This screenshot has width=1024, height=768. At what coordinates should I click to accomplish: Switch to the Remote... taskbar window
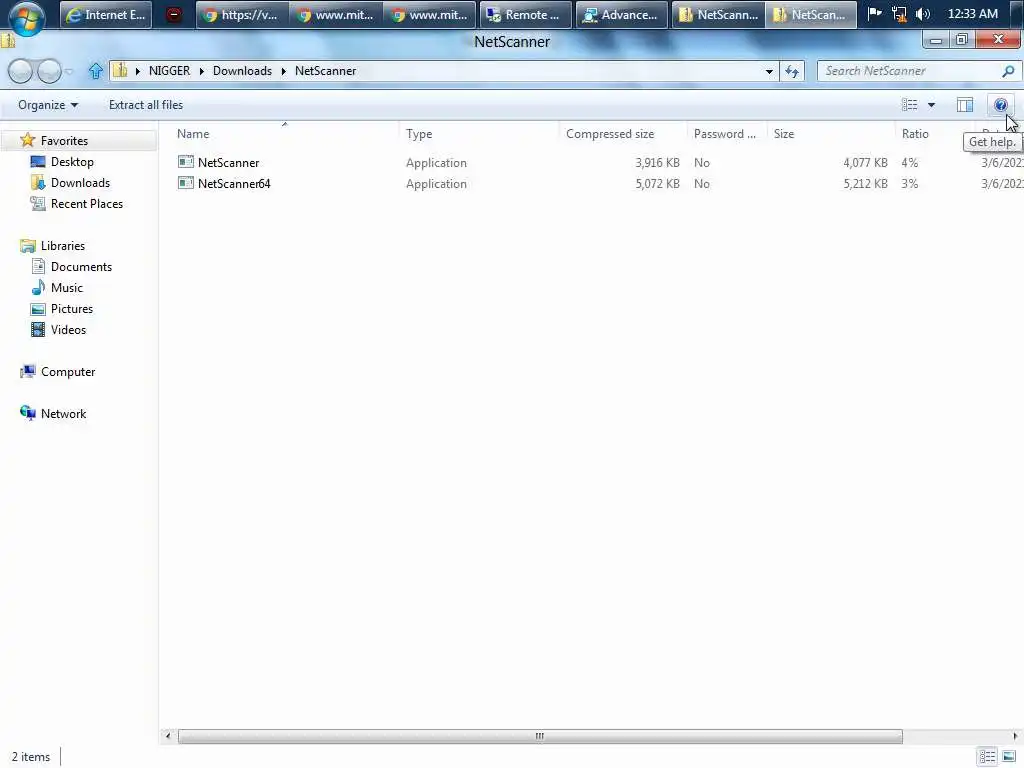coord(524,14)
